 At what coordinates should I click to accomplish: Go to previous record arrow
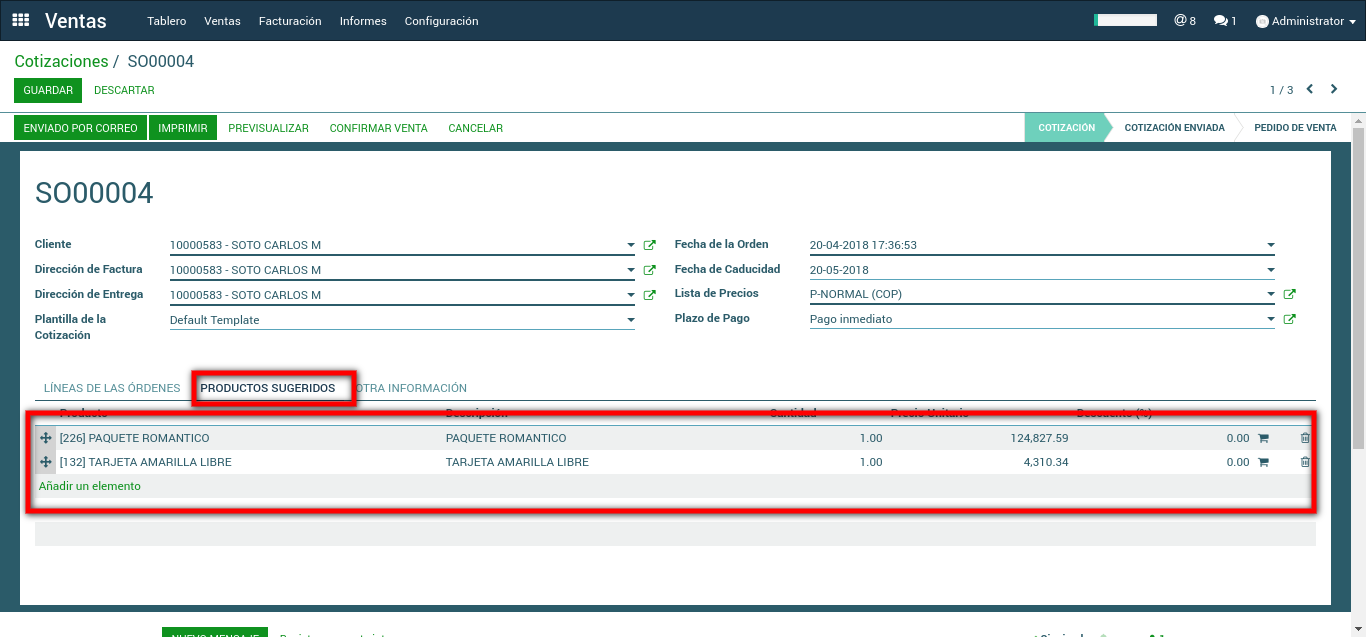(1310, 89)
